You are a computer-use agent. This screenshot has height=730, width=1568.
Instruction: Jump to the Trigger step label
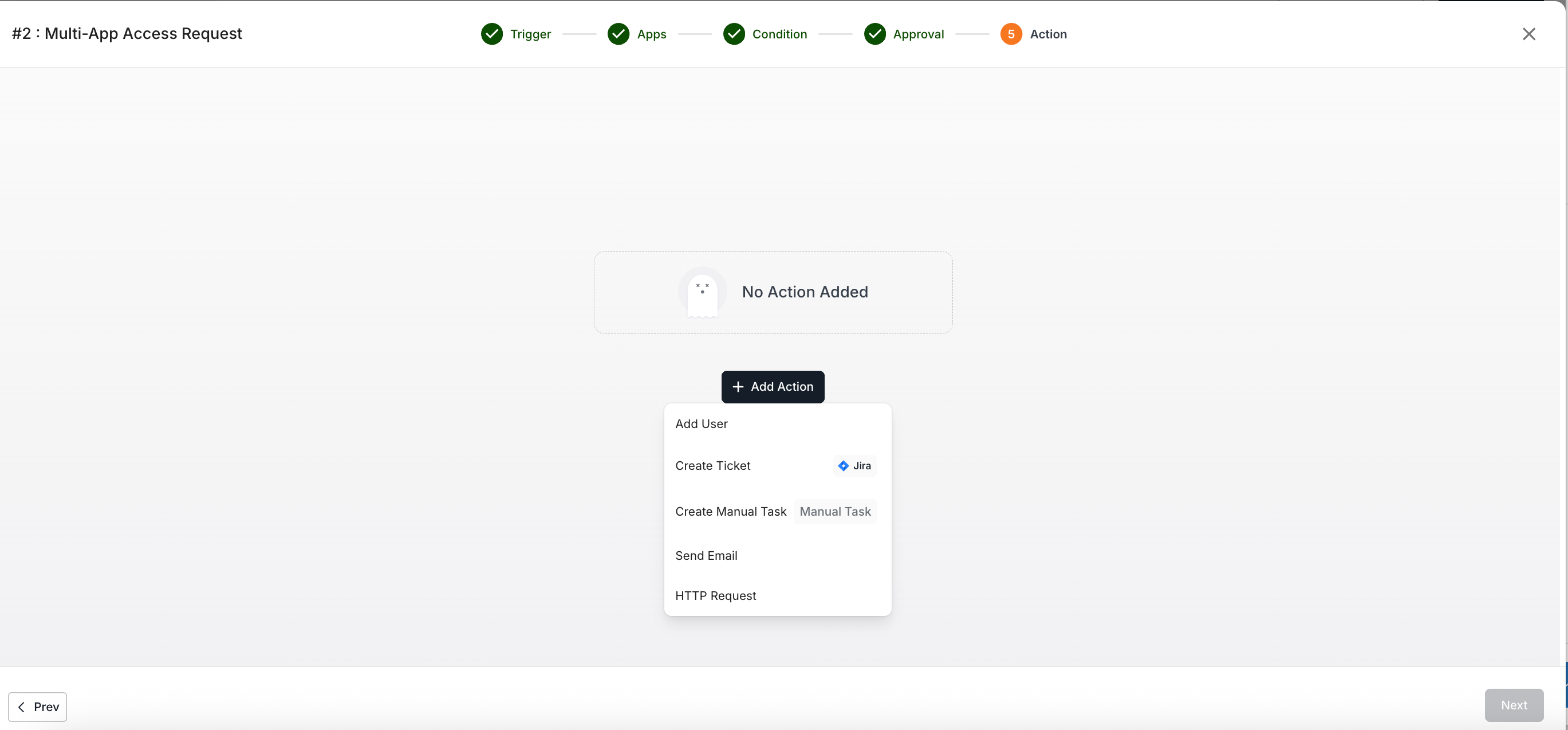click(530, 34)
